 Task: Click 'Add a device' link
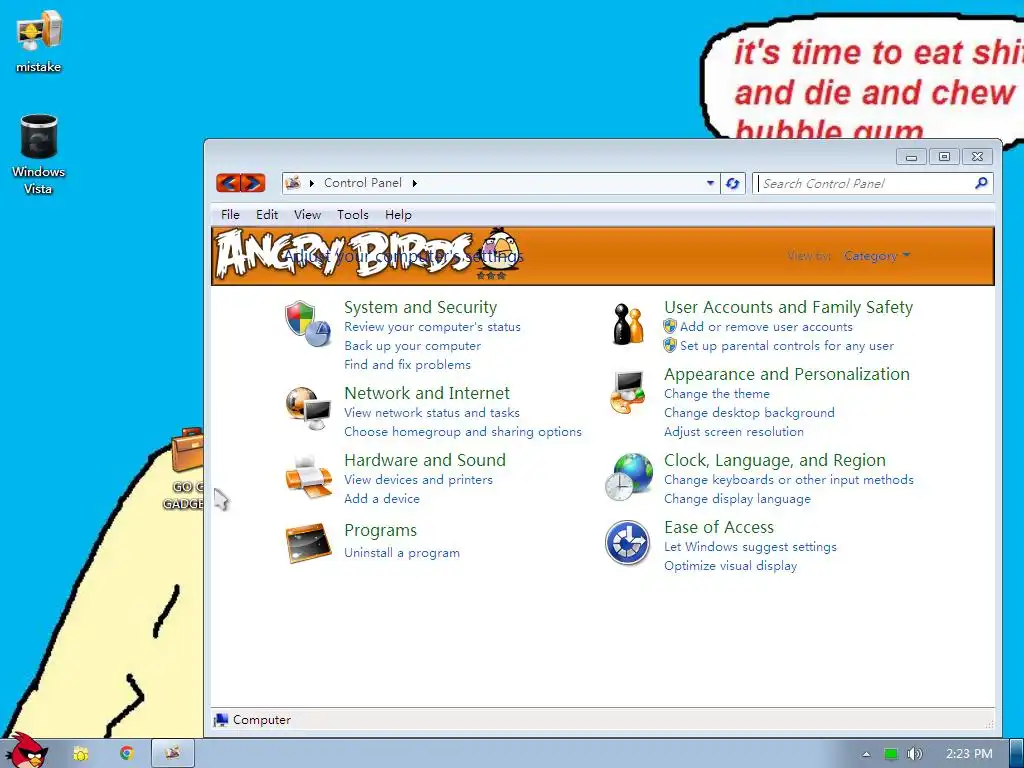click(x=381, y=498)
